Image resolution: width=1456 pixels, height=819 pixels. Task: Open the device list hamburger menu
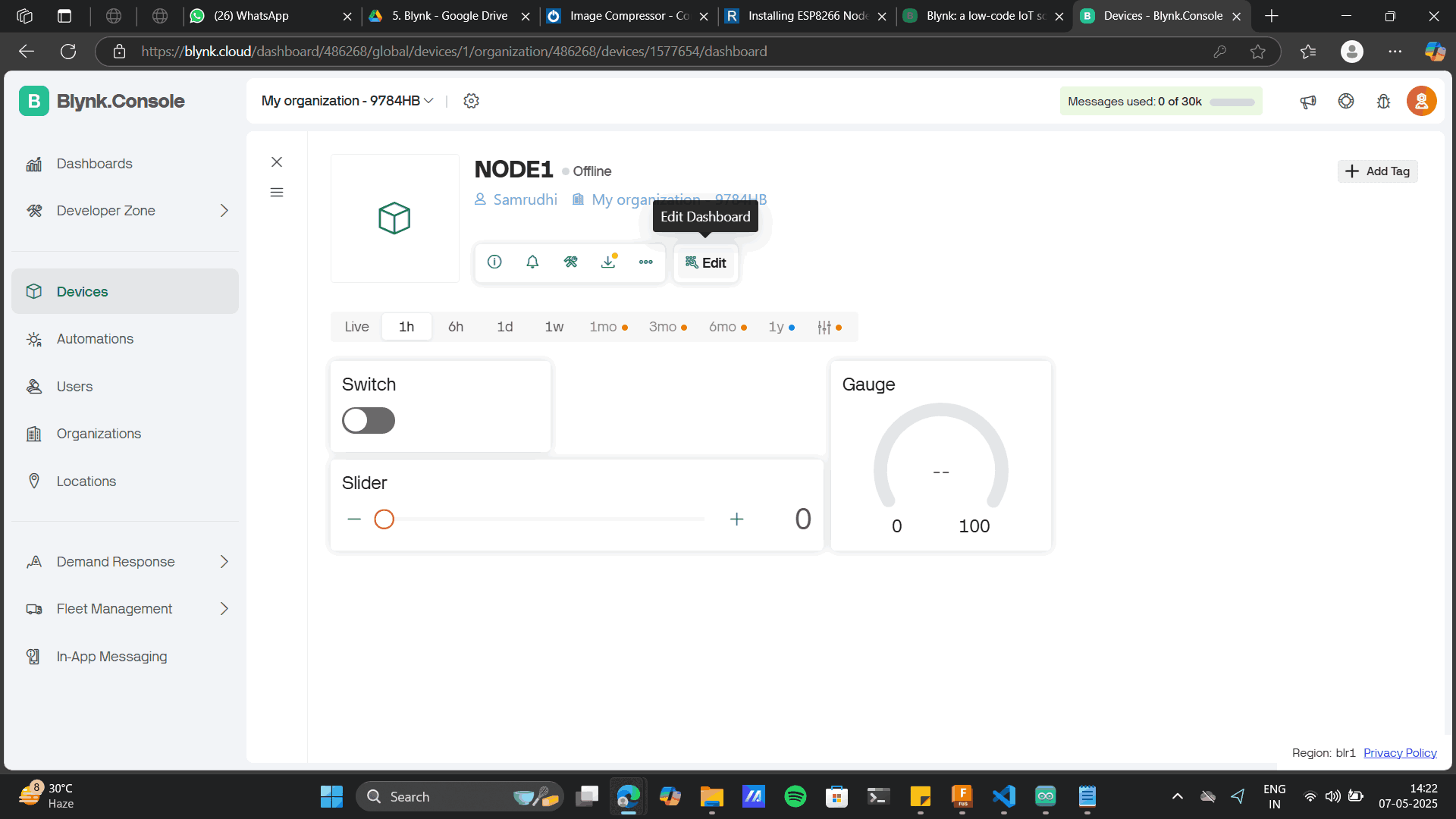(x=277, y=192)
